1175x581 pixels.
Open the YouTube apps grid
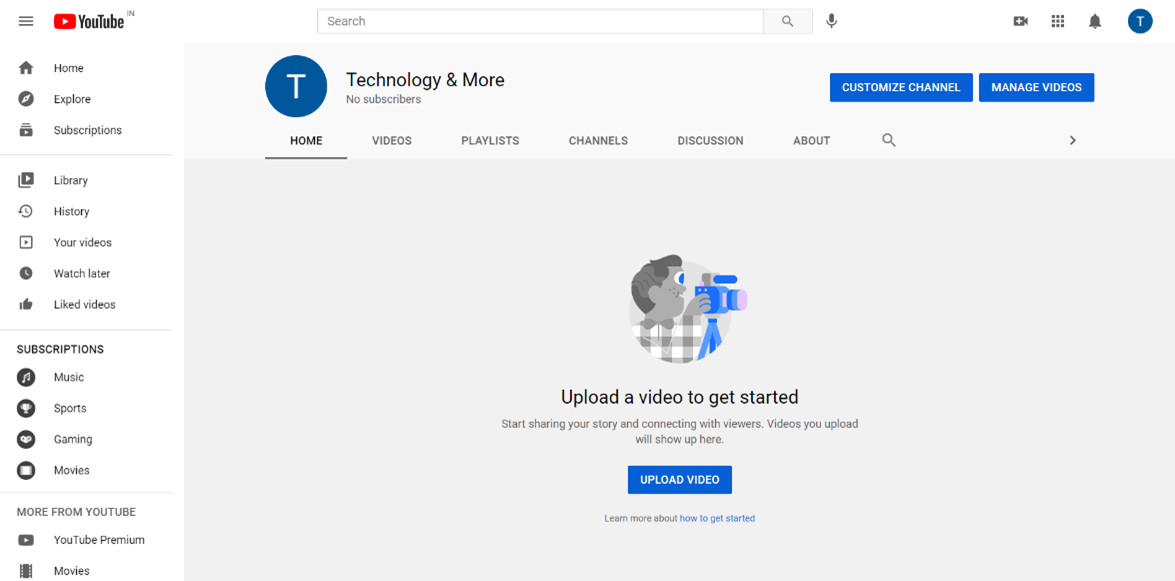1057,21
